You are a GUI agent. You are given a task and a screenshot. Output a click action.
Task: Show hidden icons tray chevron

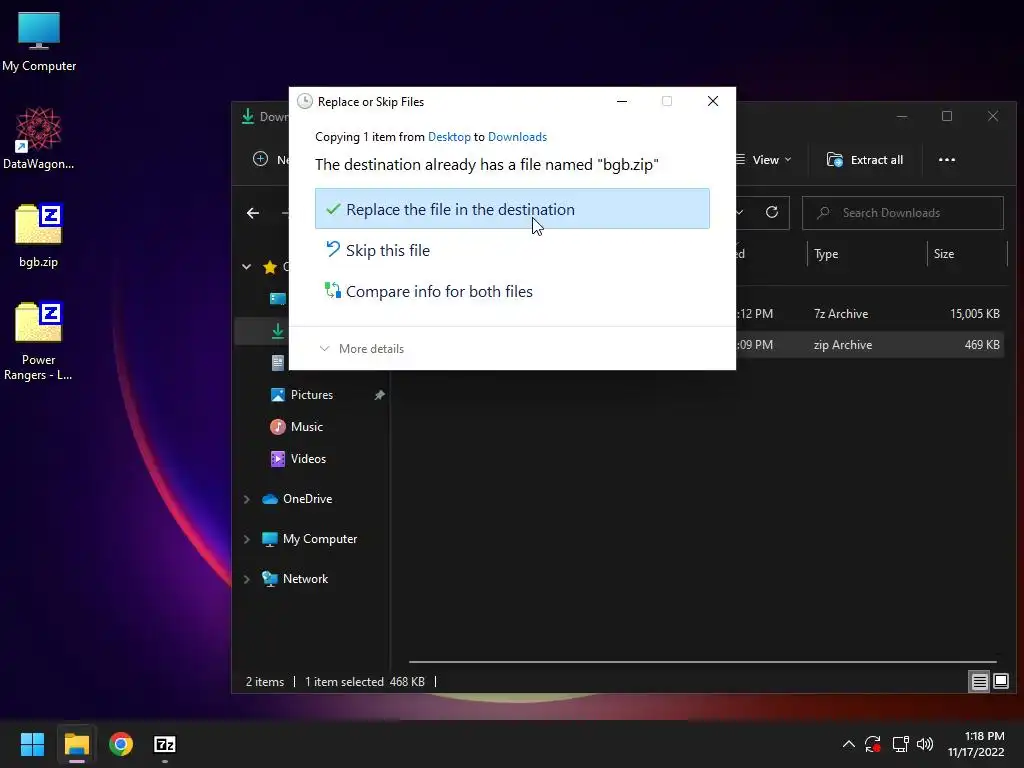(x=848, y=744)
